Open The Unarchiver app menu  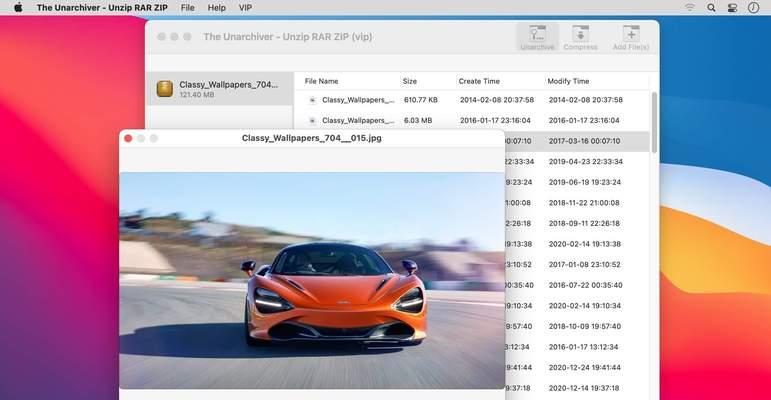pyautogui.click(x=102, y=8)
